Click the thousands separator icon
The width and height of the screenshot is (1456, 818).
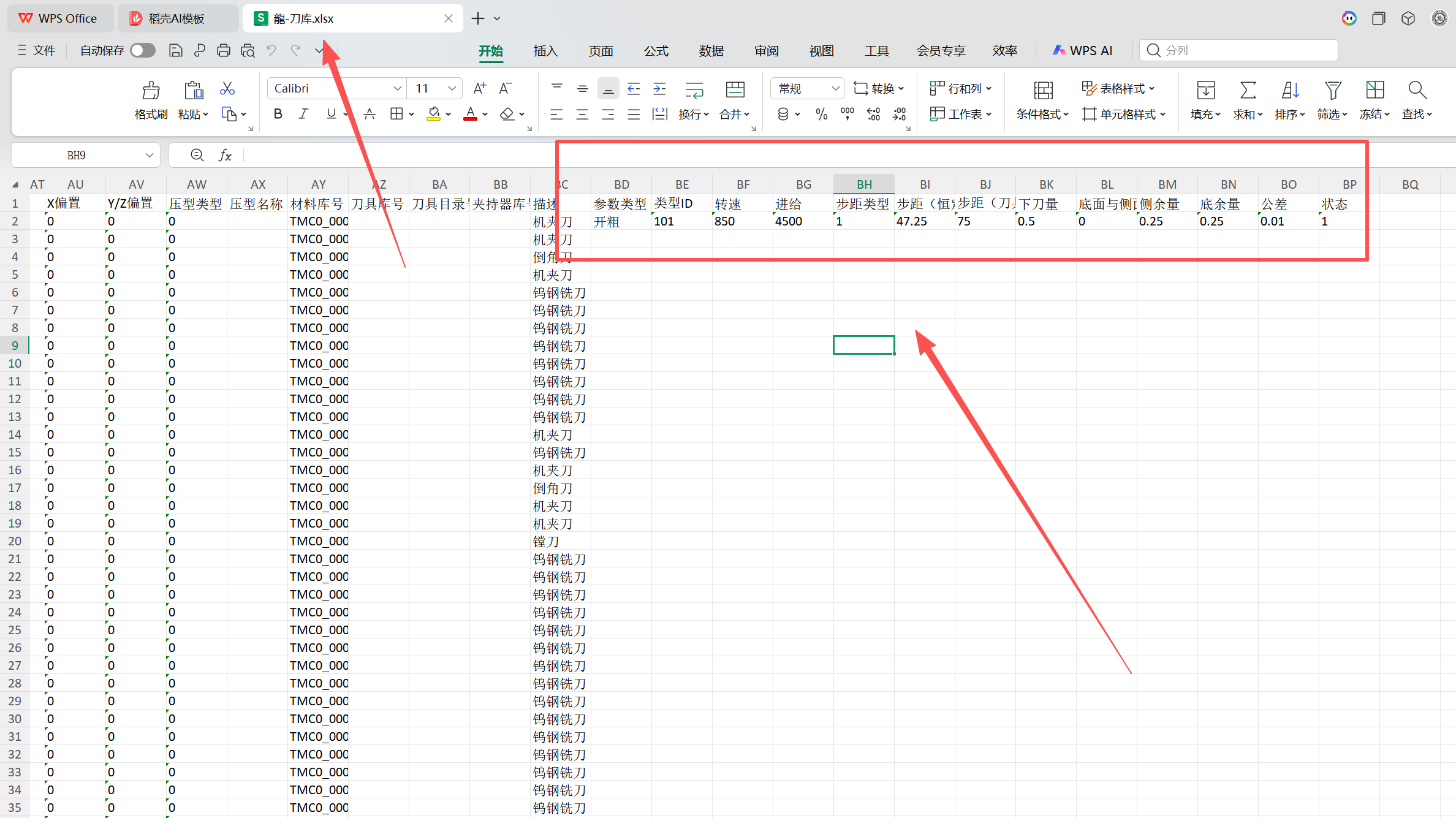point(847,114)
